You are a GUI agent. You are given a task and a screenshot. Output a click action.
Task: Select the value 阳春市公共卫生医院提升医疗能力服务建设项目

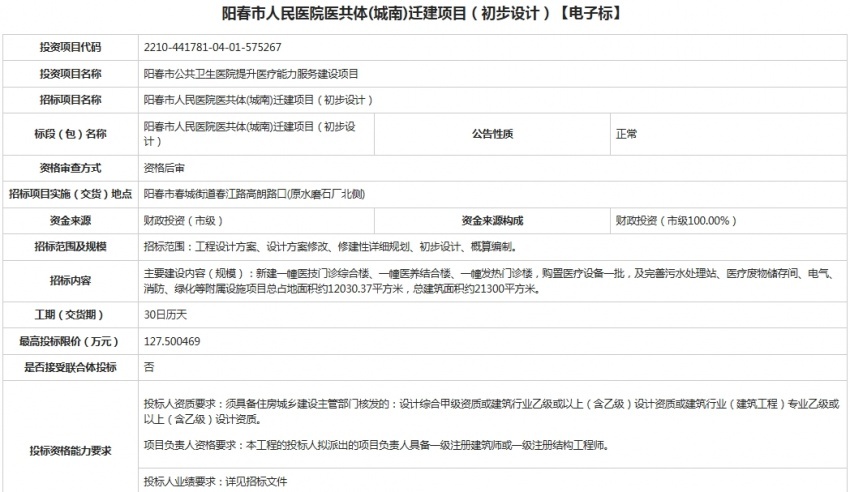251,74
